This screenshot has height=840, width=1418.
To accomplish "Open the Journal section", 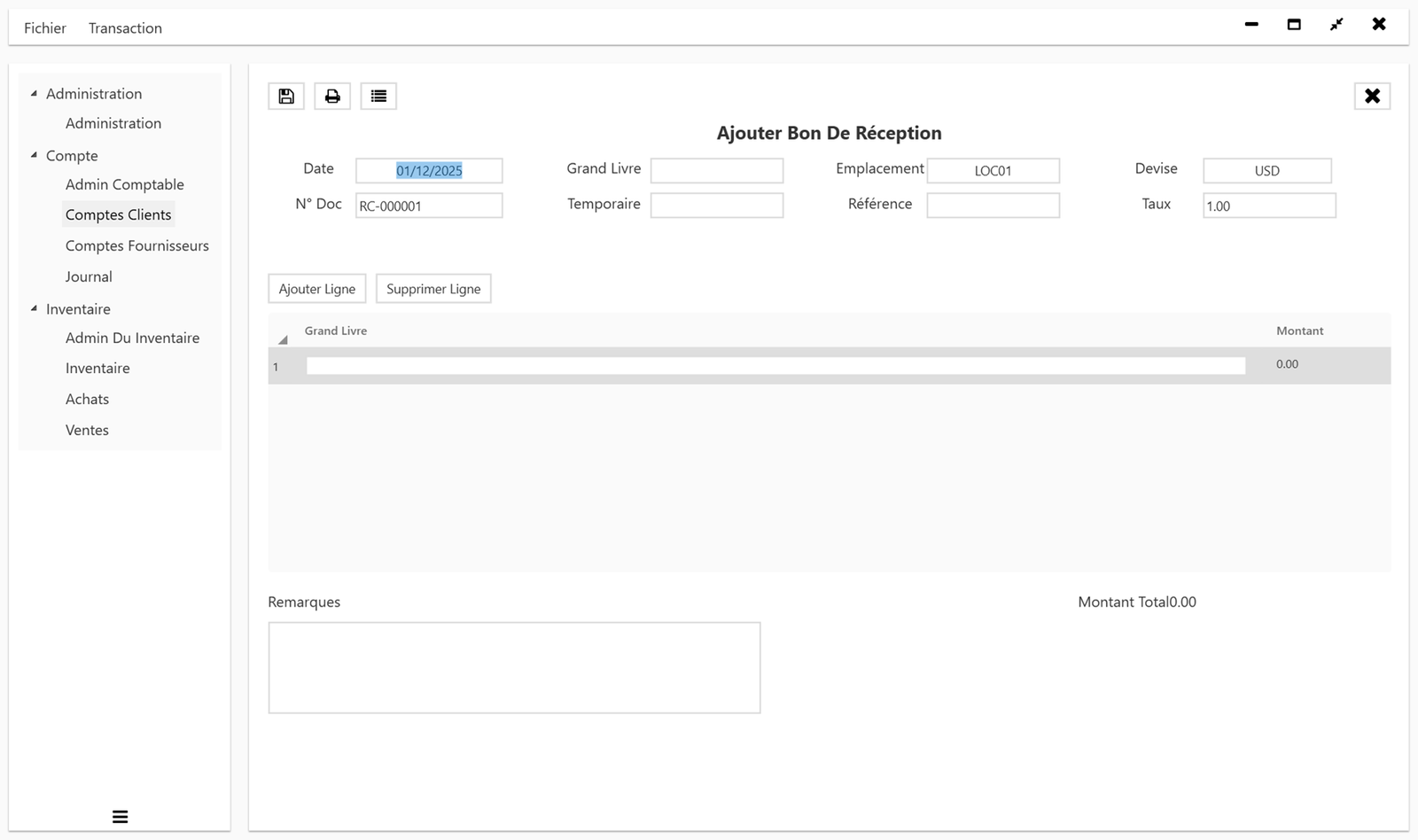I will [89, 276].
